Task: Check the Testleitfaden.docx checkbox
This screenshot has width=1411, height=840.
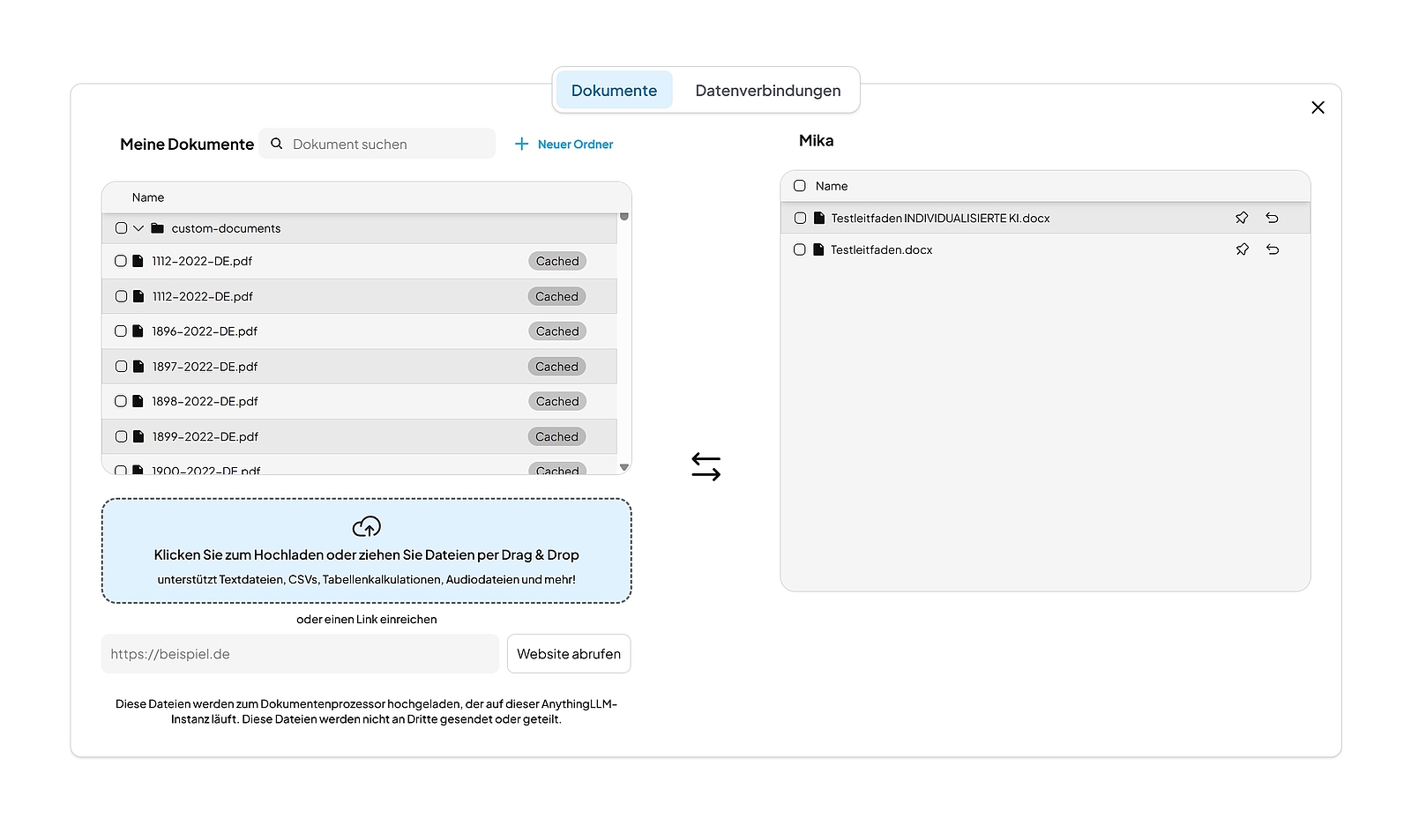Action: click(x=800, y=249)
